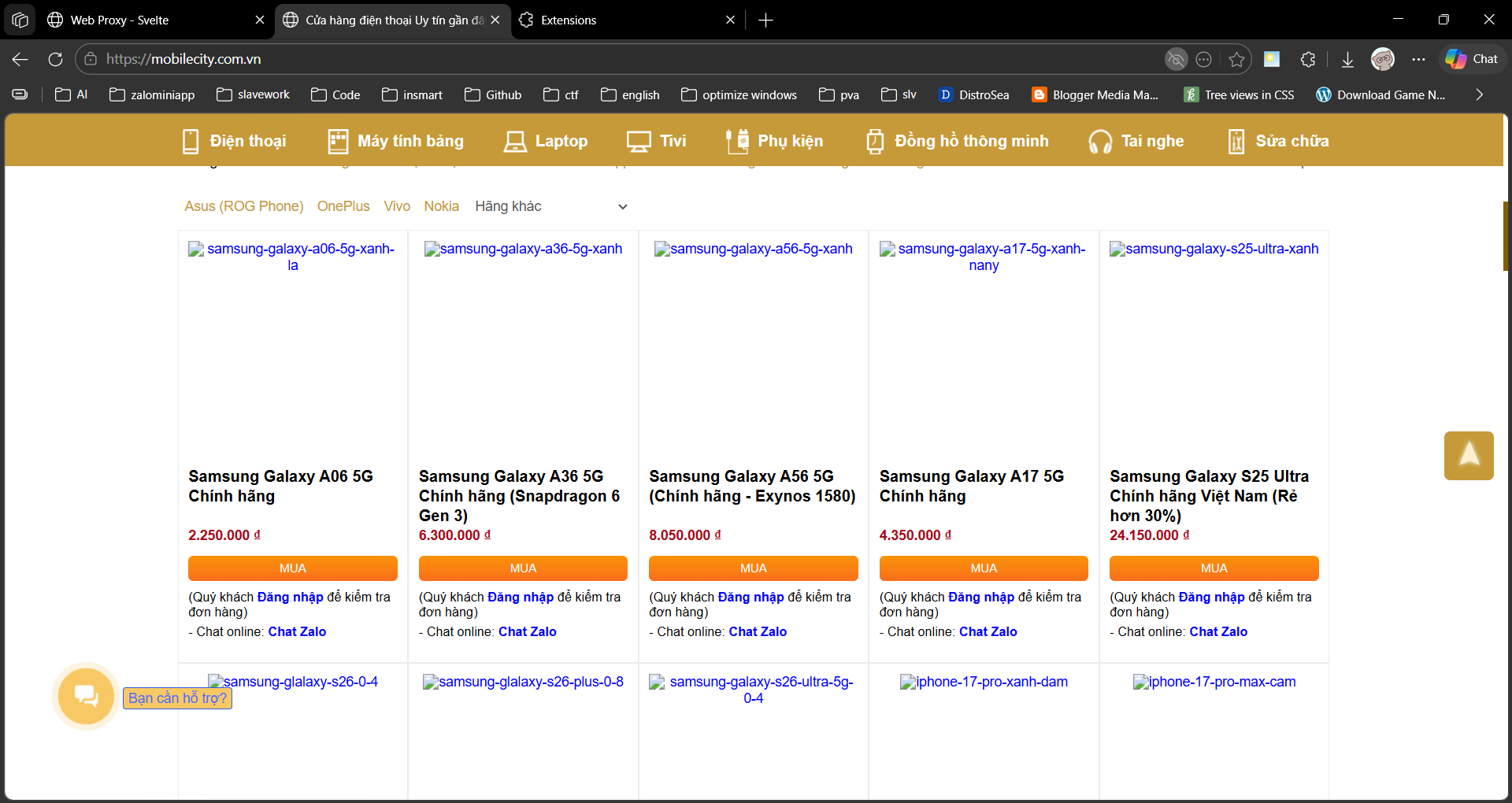Click MUA for Samsung Galaxy A17 5G
This screenshot has height=803, width=1512.
click(984, 568)
